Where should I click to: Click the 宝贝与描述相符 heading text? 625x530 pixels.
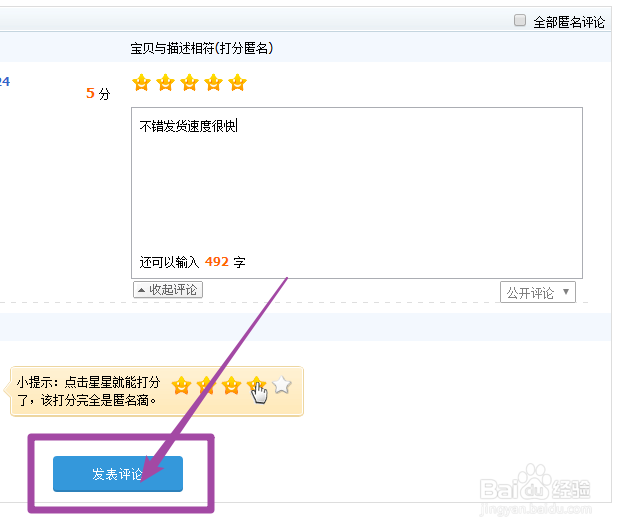[202, 48]
